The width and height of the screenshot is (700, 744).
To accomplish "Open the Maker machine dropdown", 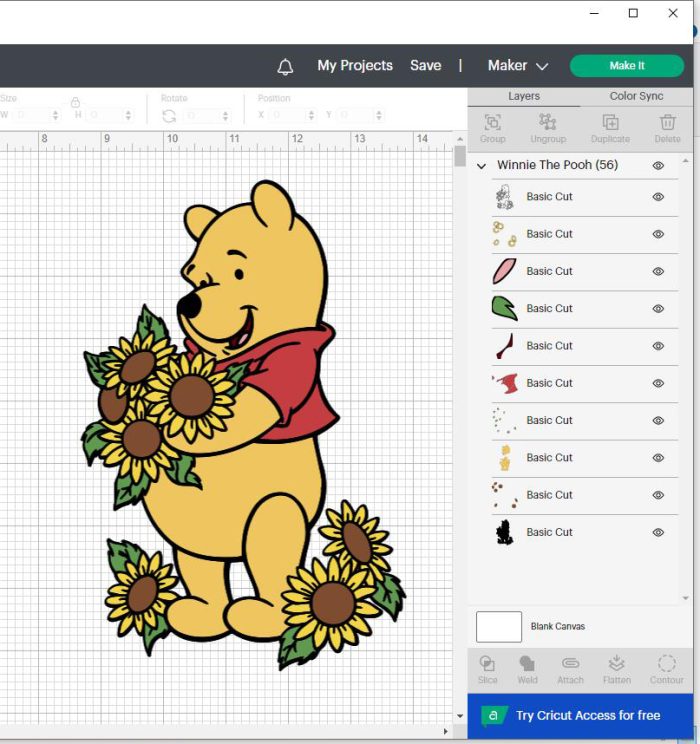I will point(518,65).
